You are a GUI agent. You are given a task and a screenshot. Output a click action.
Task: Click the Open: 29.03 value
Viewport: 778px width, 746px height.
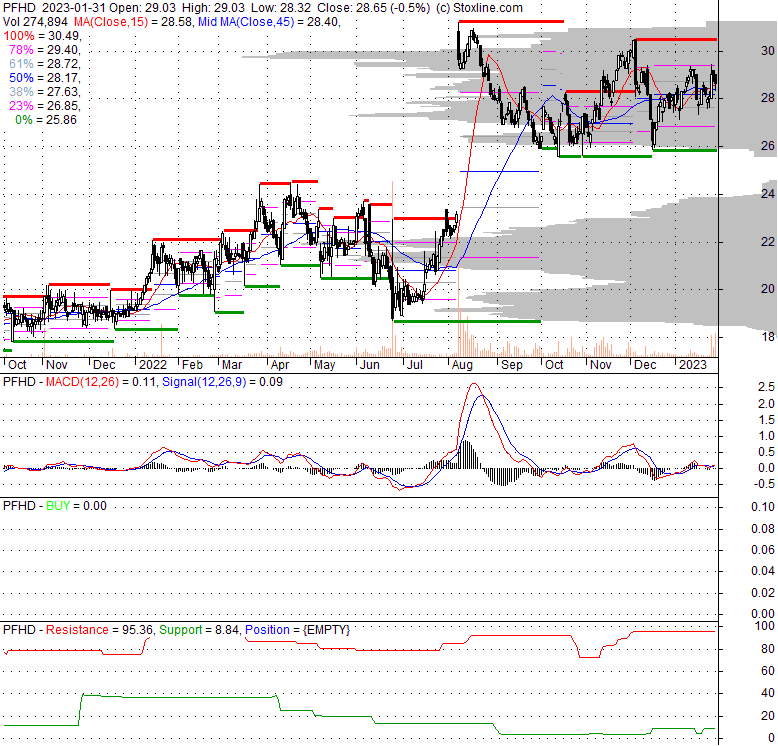[142, 8]
